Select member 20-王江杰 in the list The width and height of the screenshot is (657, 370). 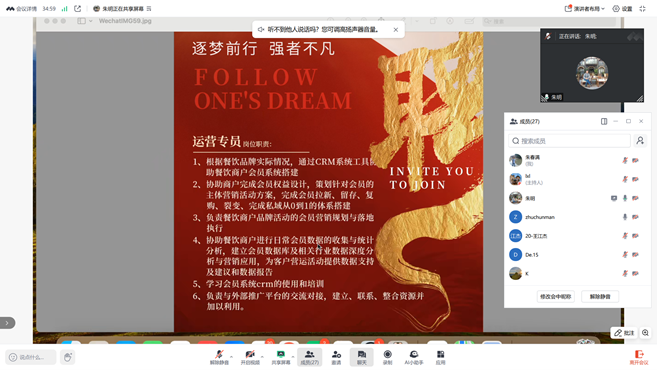coord(577,235)
